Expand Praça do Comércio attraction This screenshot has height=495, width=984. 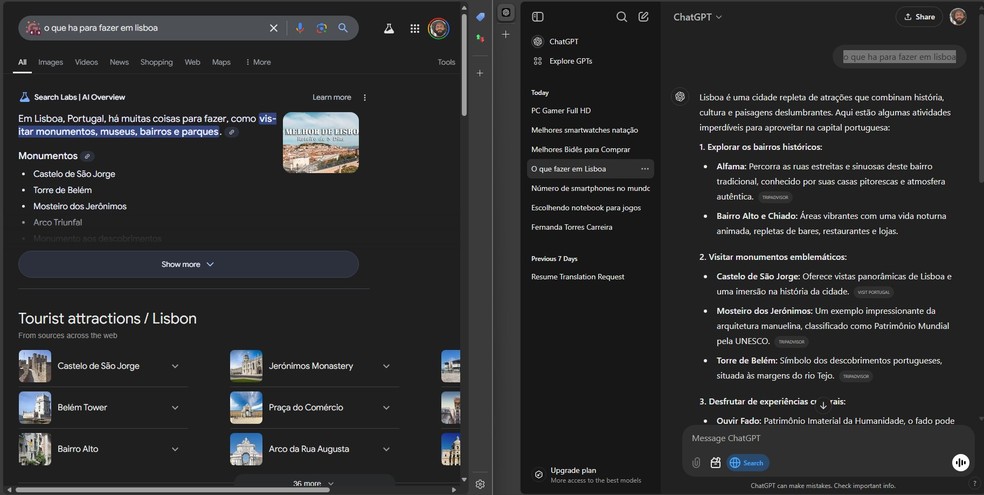click(386, 408)
